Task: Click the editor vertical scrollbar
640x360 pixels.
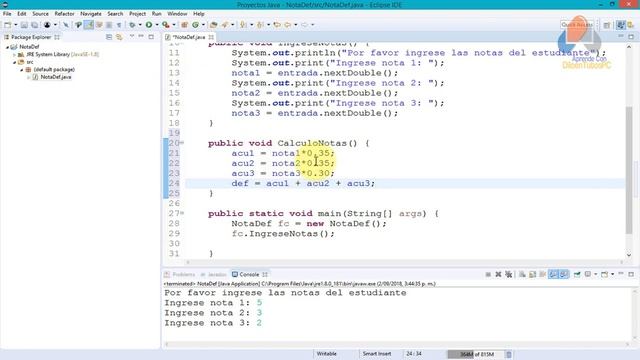Action: [x=629, y=169]
